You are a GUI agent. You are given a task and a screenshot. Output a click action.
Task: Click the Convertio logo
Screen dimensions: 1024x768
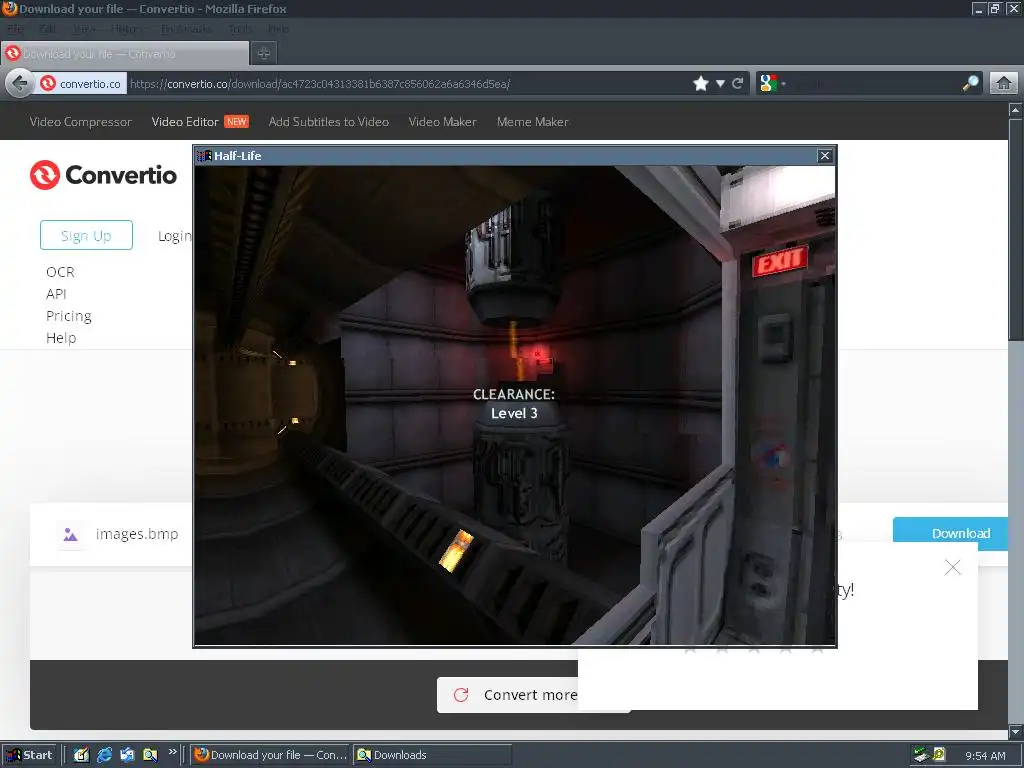pos(103,175)
